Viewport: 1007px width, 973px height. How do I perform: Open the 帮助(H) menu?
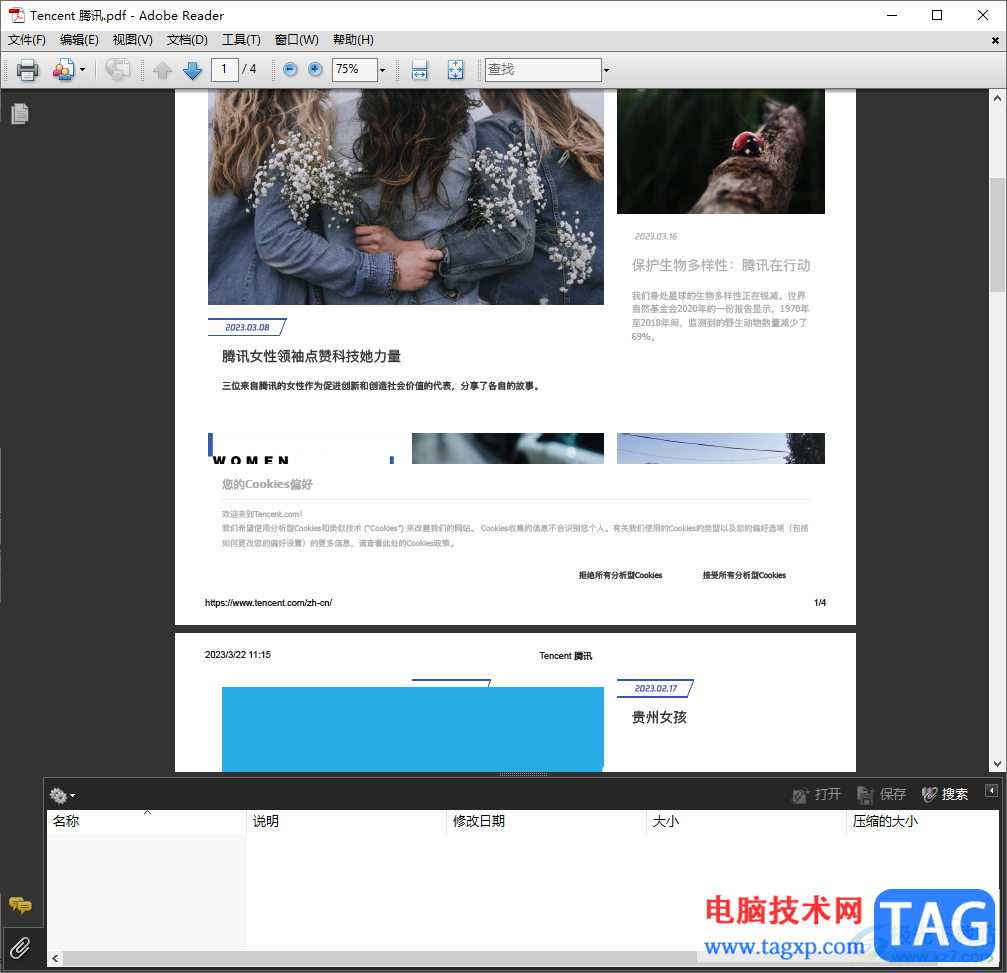(353, 40)
